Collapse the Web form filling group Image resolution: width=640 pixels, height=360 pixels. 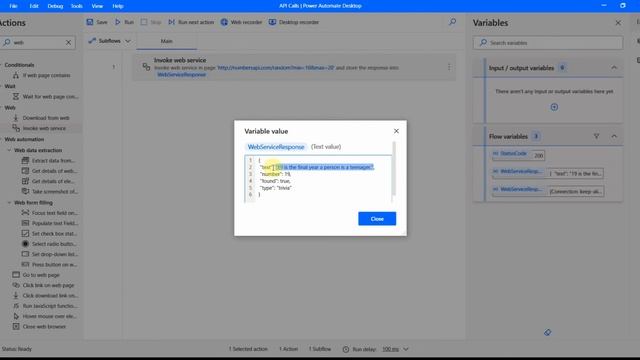9,202
